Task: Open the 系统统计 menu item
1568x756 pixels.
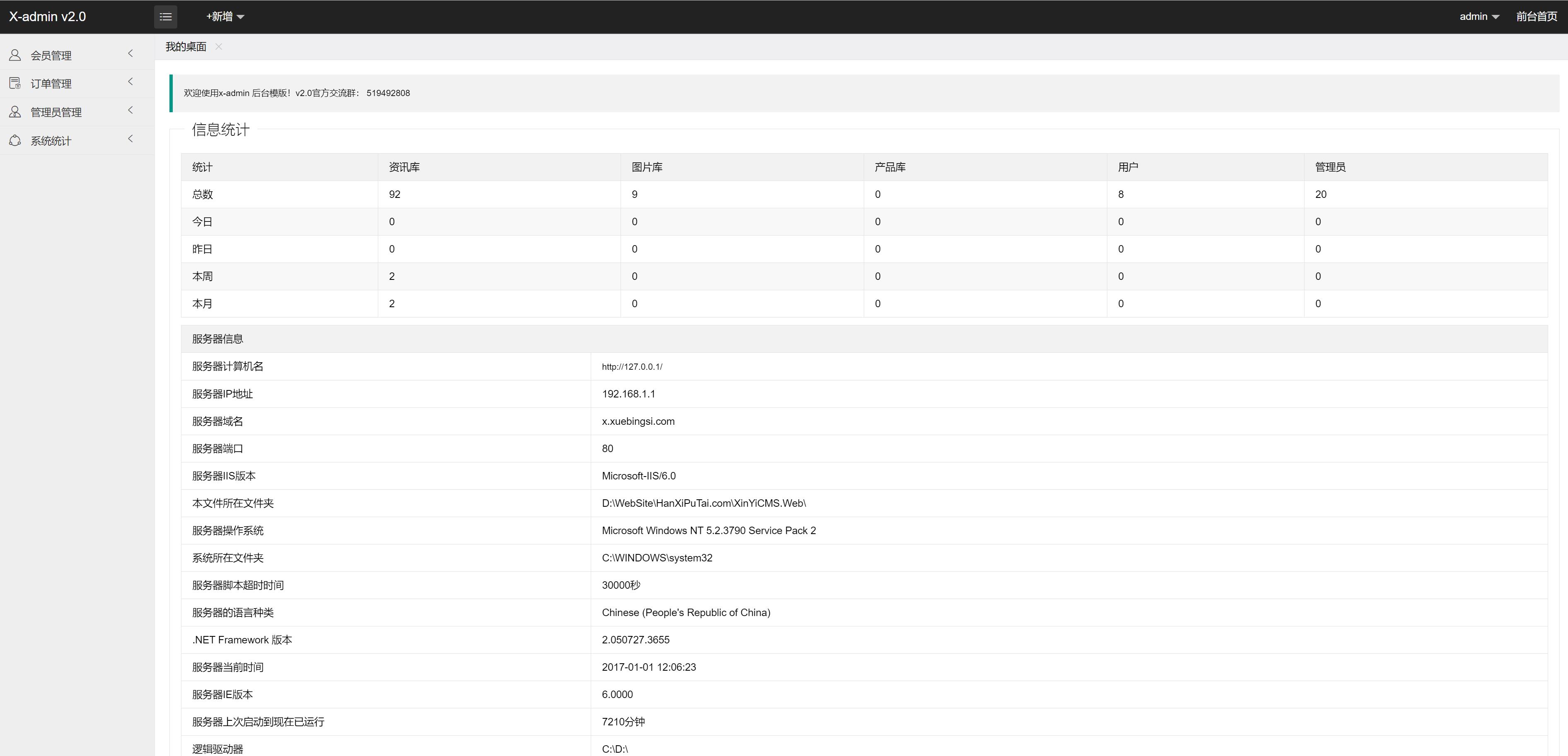Action: click(51, 140)
